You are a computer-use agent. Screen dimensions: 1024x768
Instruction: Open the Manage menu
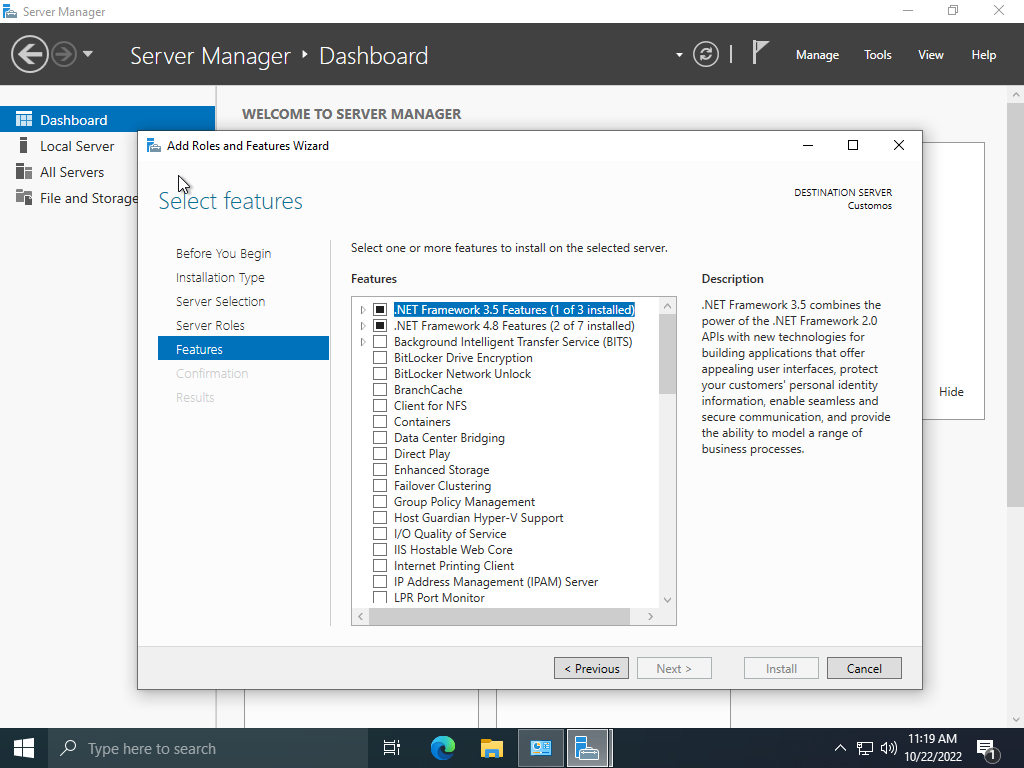tap(817, 55)
